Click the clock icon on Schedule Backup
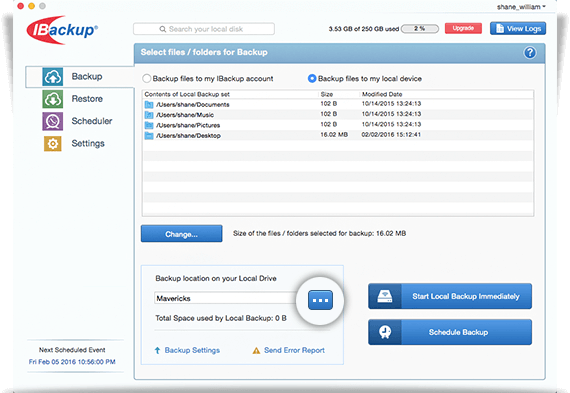The width and height of the screenshot is (570, 393). click(x=385, y=332)
